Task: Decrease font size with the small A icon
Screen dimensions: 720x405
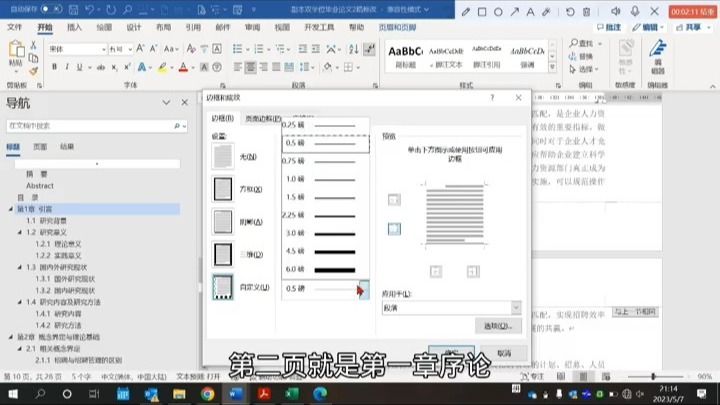Action: click(x=153, y=48)
